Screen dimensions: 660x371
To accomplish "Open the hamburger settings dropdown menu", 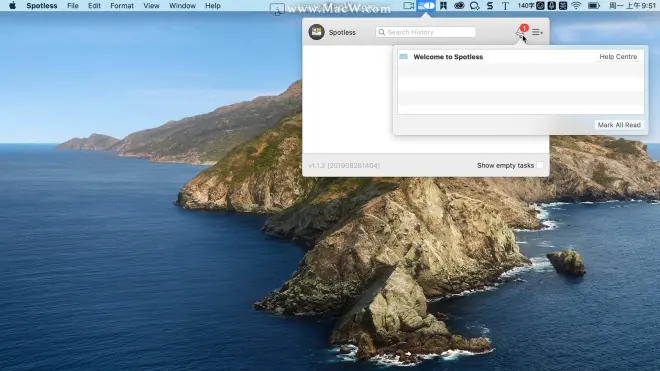I will (x=537, y=32).
